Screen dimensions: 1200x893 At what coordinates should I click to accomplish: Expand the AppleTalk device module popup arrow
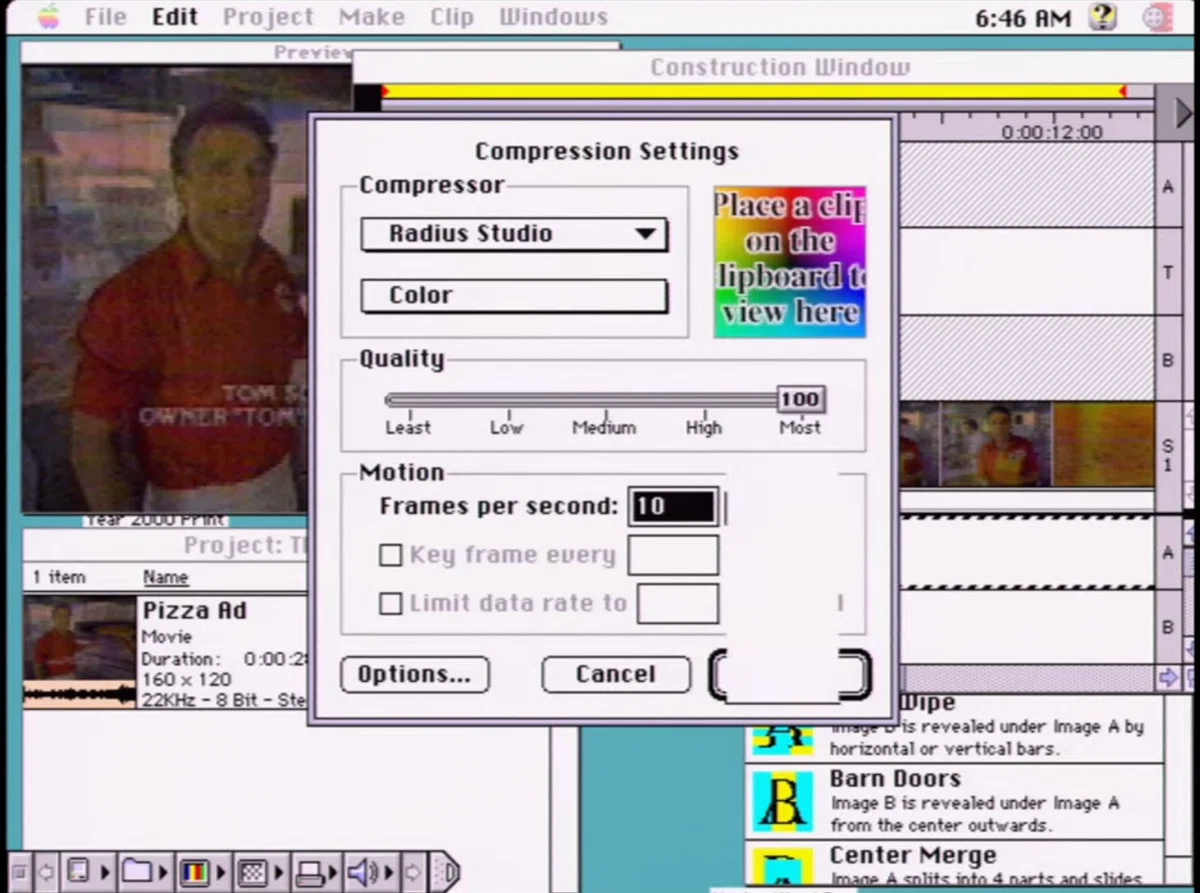(106, 870)
